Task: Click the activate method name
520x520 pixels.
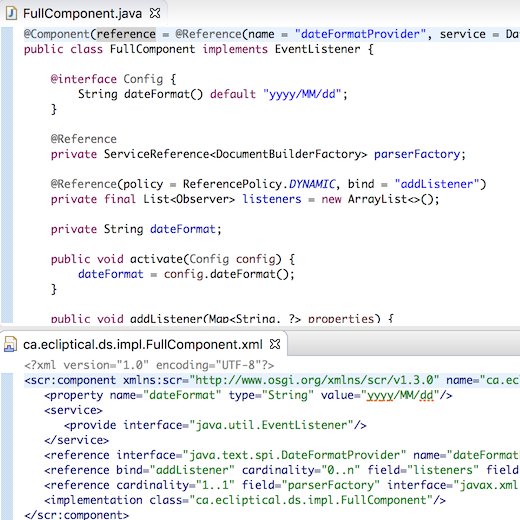Action: coord(156,259)
